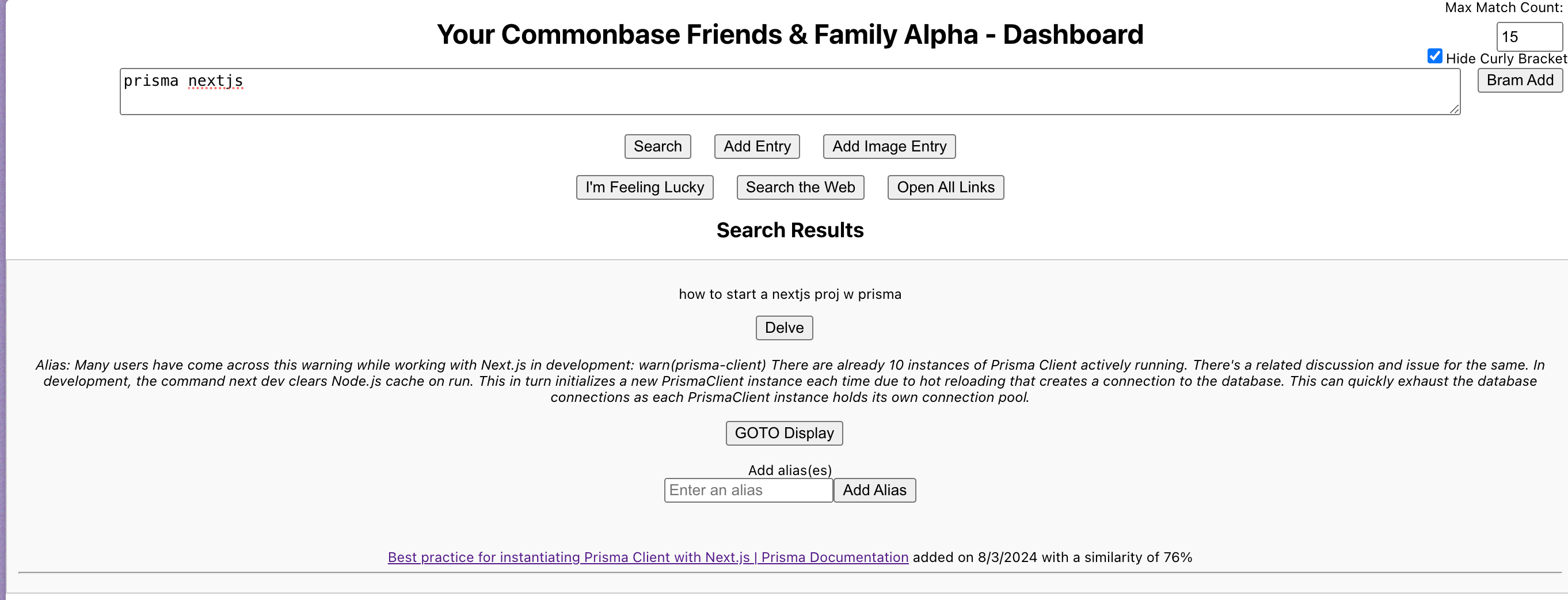Click the result title about nextjs proj

790,294
